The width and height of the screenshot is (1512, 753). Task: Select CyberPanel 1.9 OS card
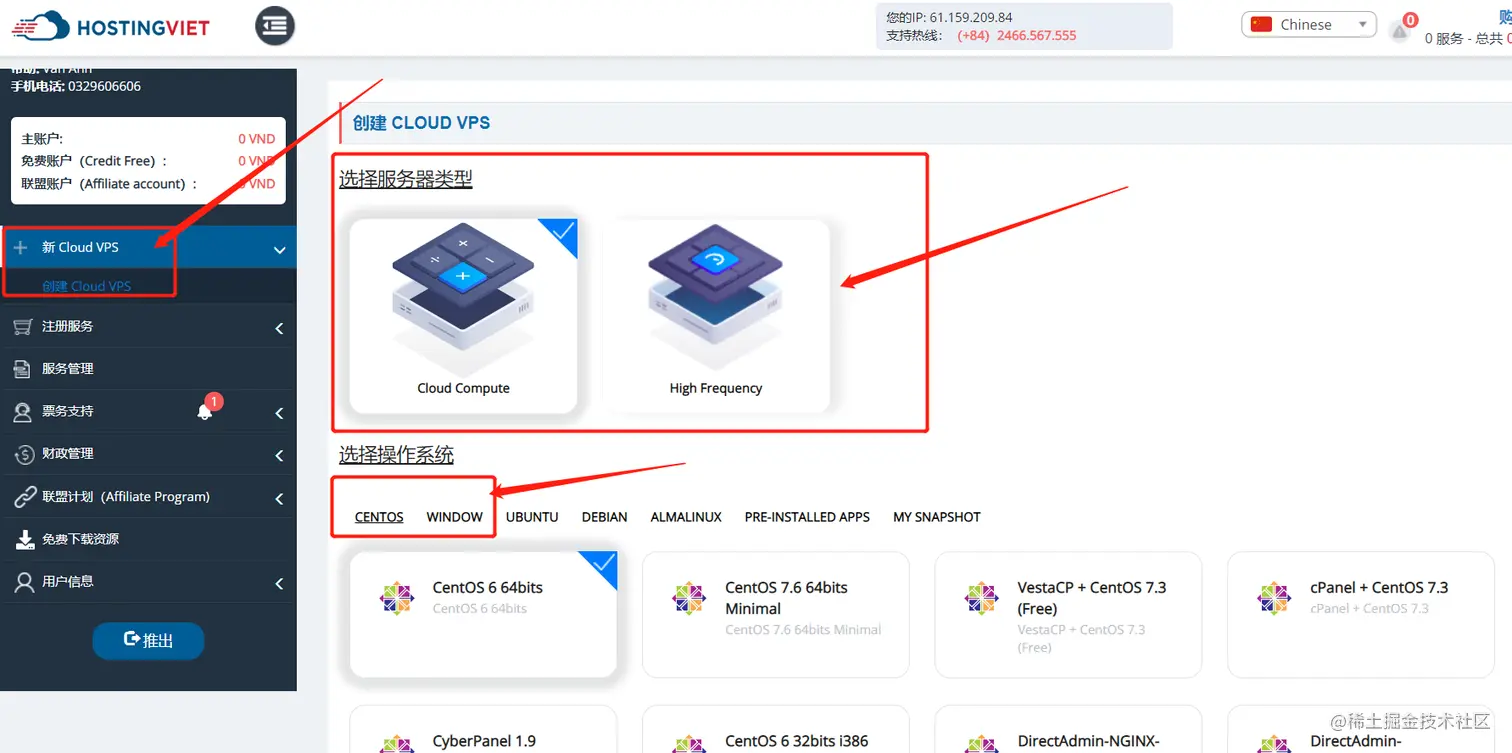coord(483,729)
